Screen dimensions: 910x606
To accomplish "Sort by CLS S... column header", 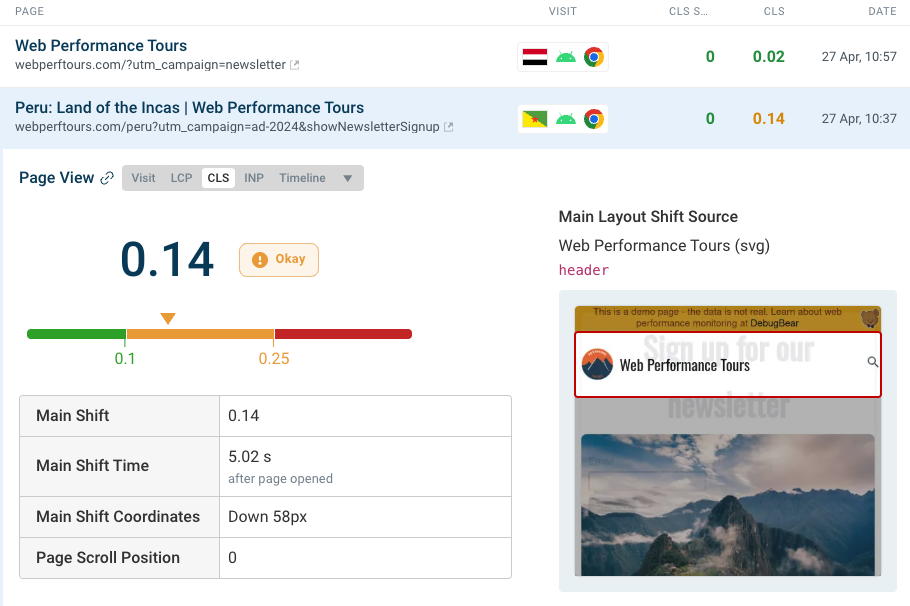I will click(688, 12).
